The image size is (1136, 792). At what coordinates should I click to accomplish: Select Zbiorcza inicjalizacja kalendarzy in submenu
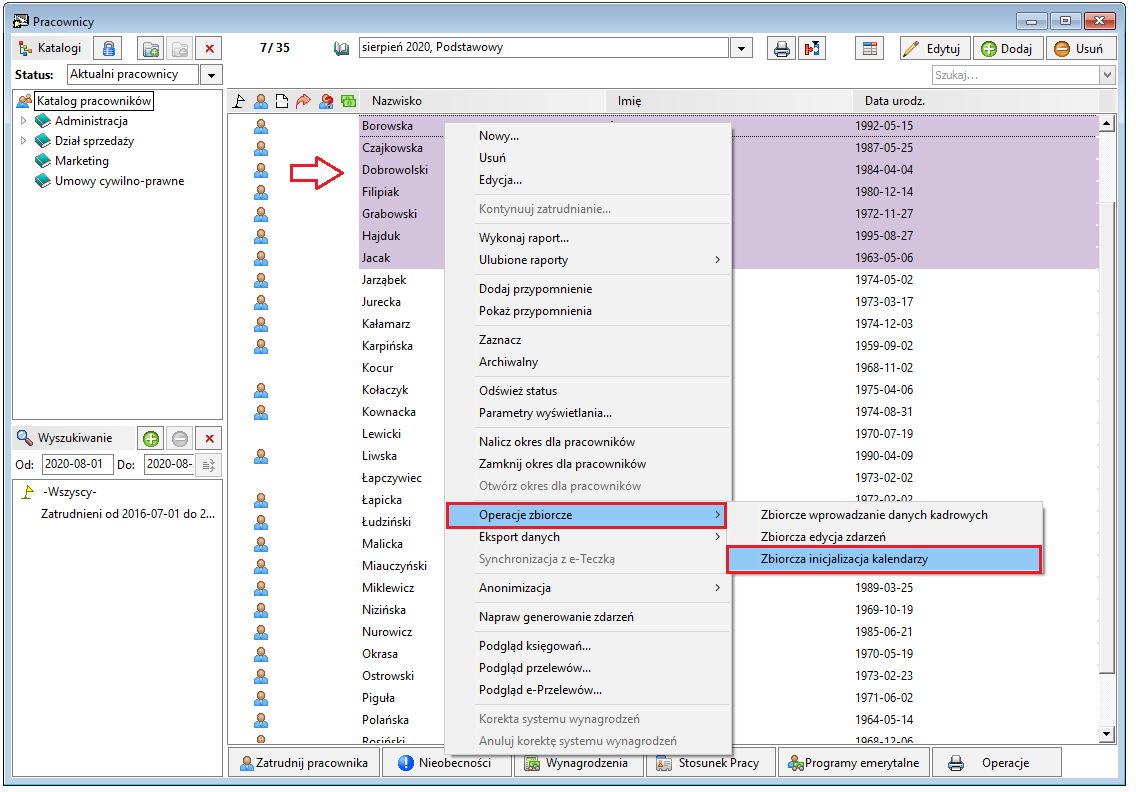tap(884, 559)
